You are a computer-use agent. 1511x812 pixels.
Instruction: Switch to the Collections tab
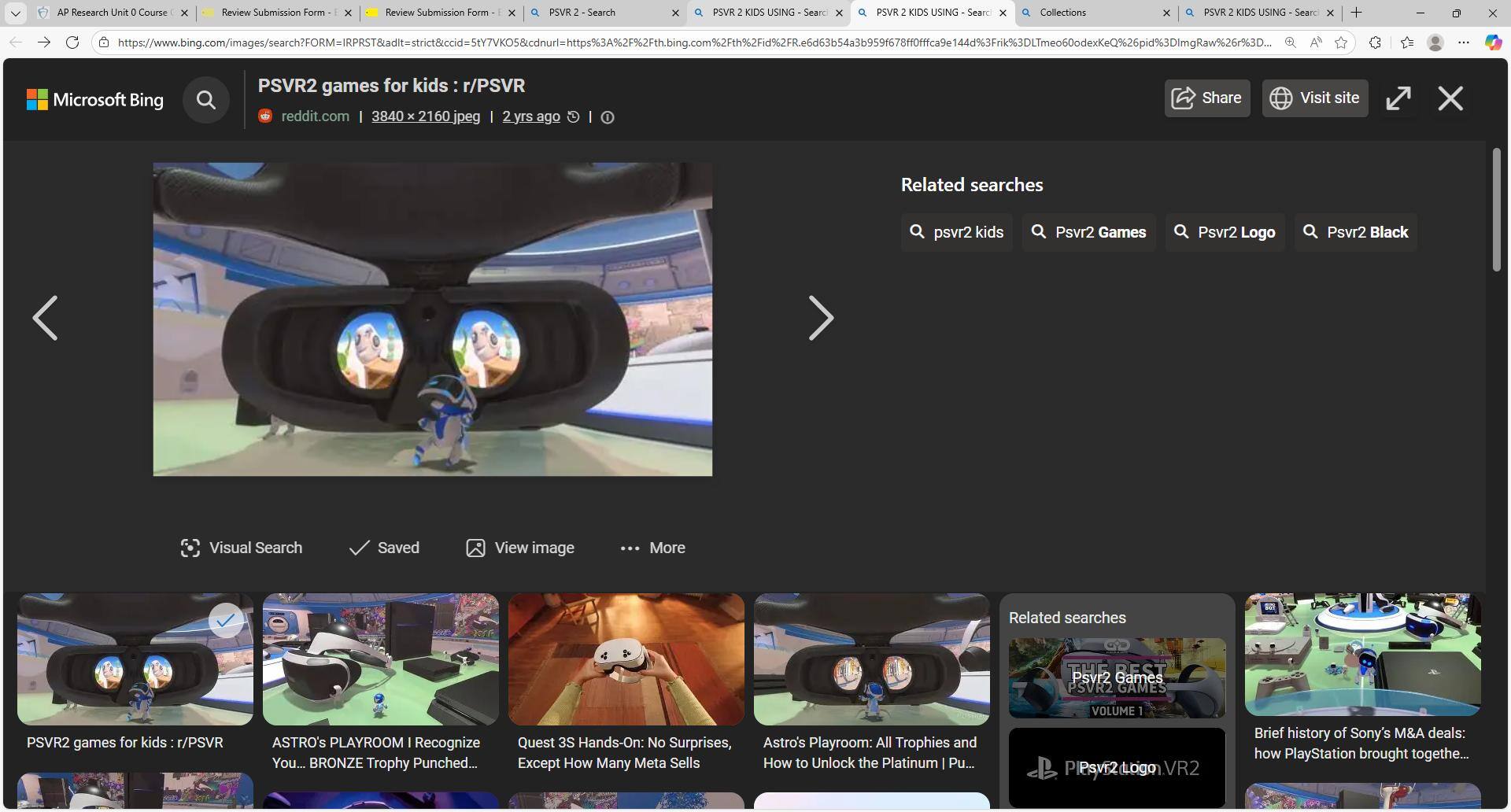coord(1094,13)
